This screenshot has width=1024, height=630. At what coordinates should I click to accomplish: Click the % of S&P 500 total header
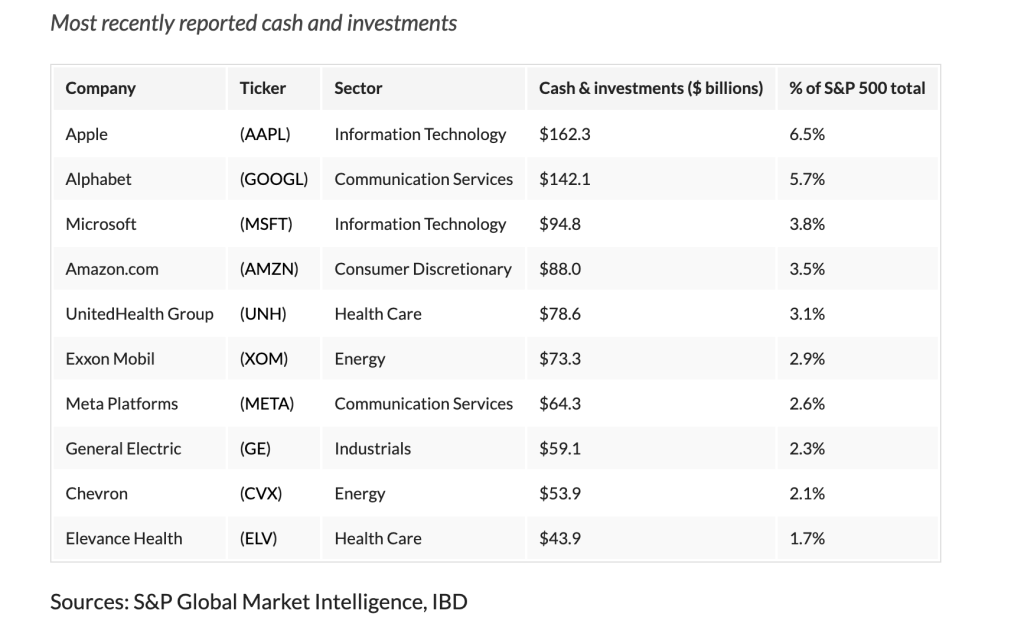(x=857, y=88)
